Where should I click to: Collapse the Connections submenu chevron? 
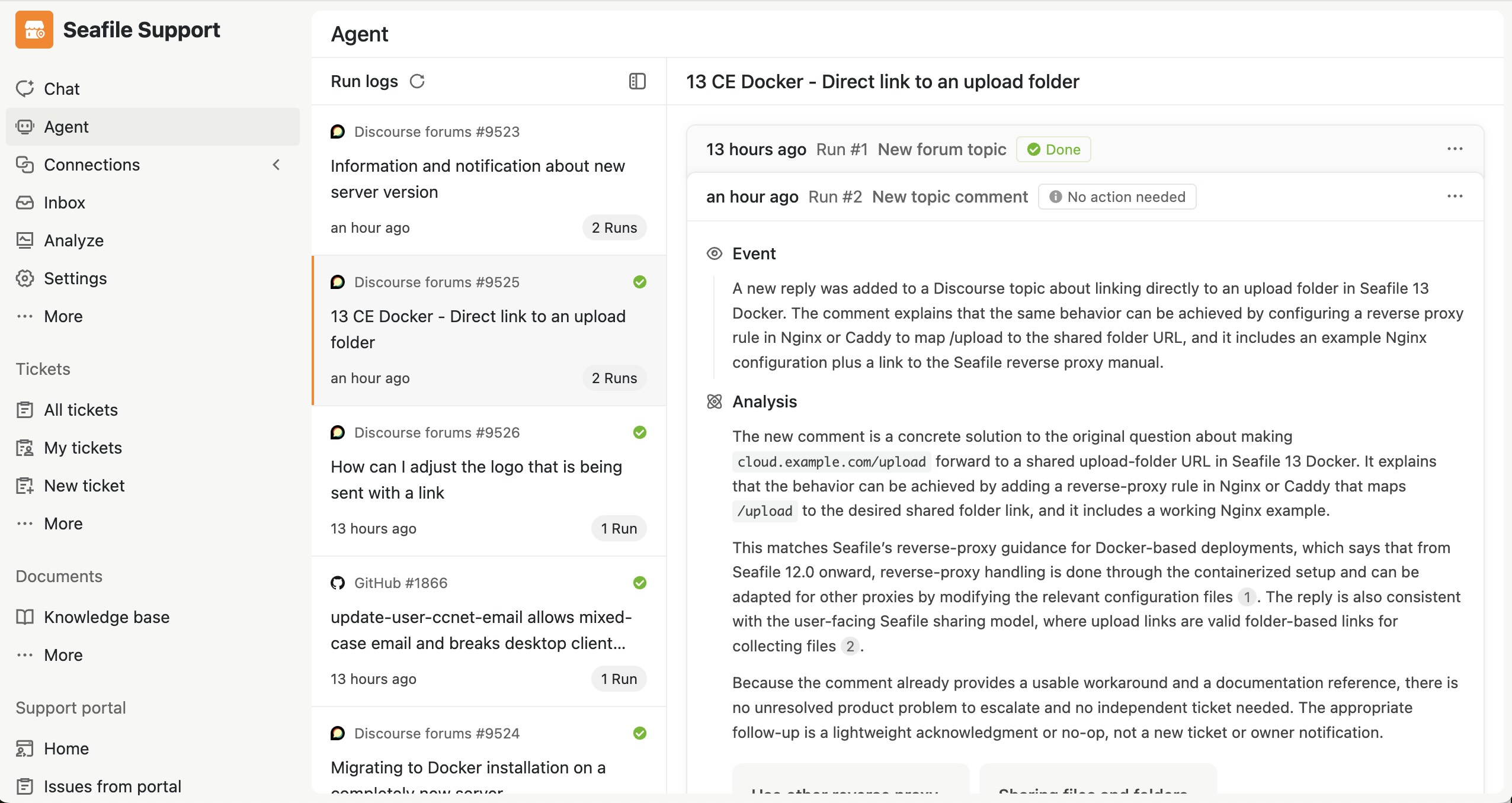coord(276,165)
